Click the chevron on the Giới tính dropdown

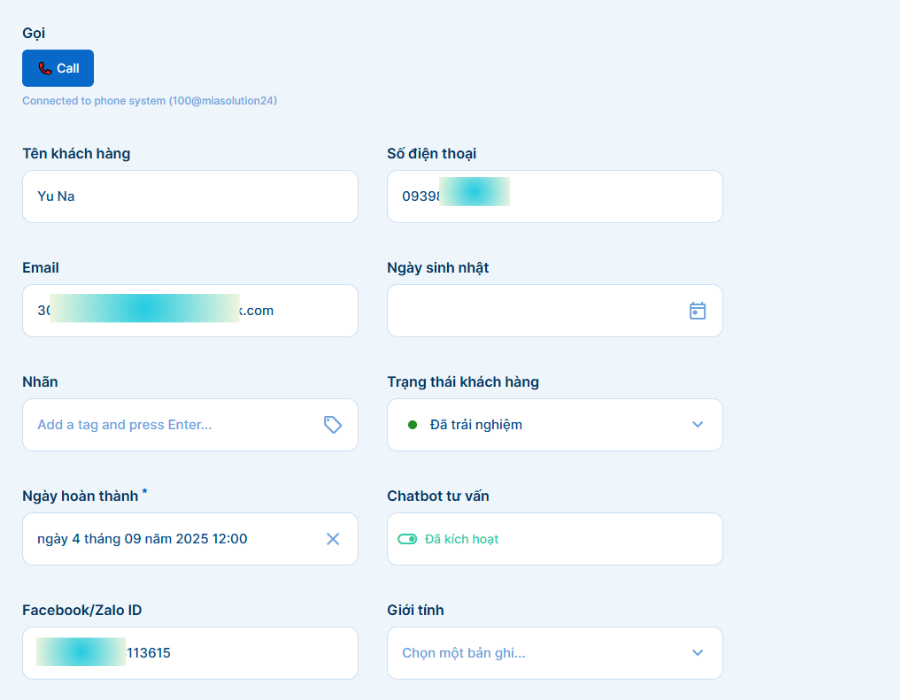click(x=697, y=653)
